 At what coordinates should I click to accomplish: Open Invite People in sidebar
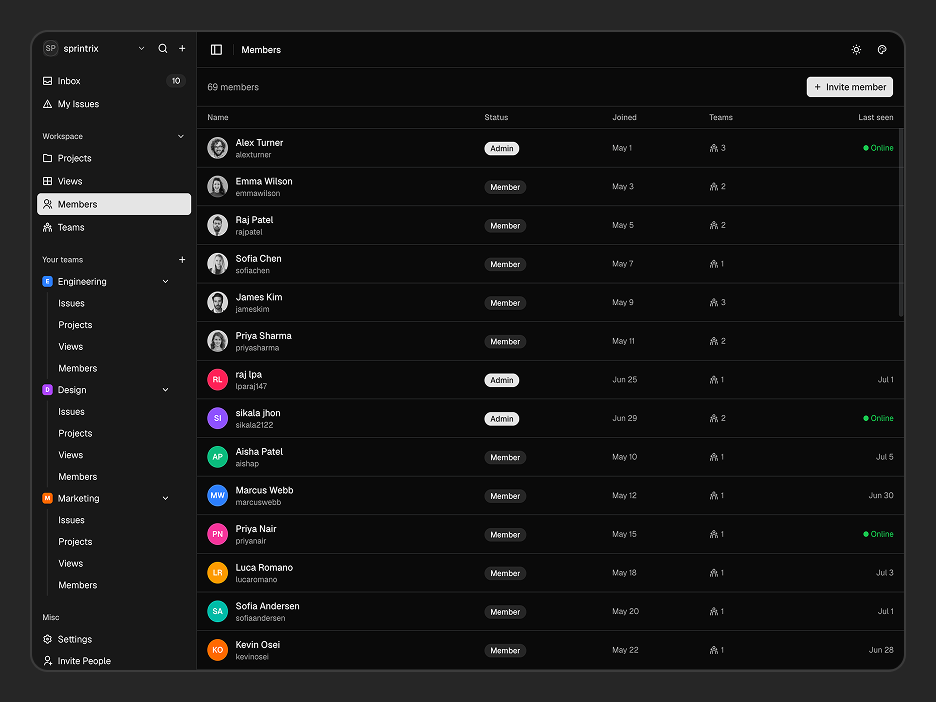click(114, 661)
